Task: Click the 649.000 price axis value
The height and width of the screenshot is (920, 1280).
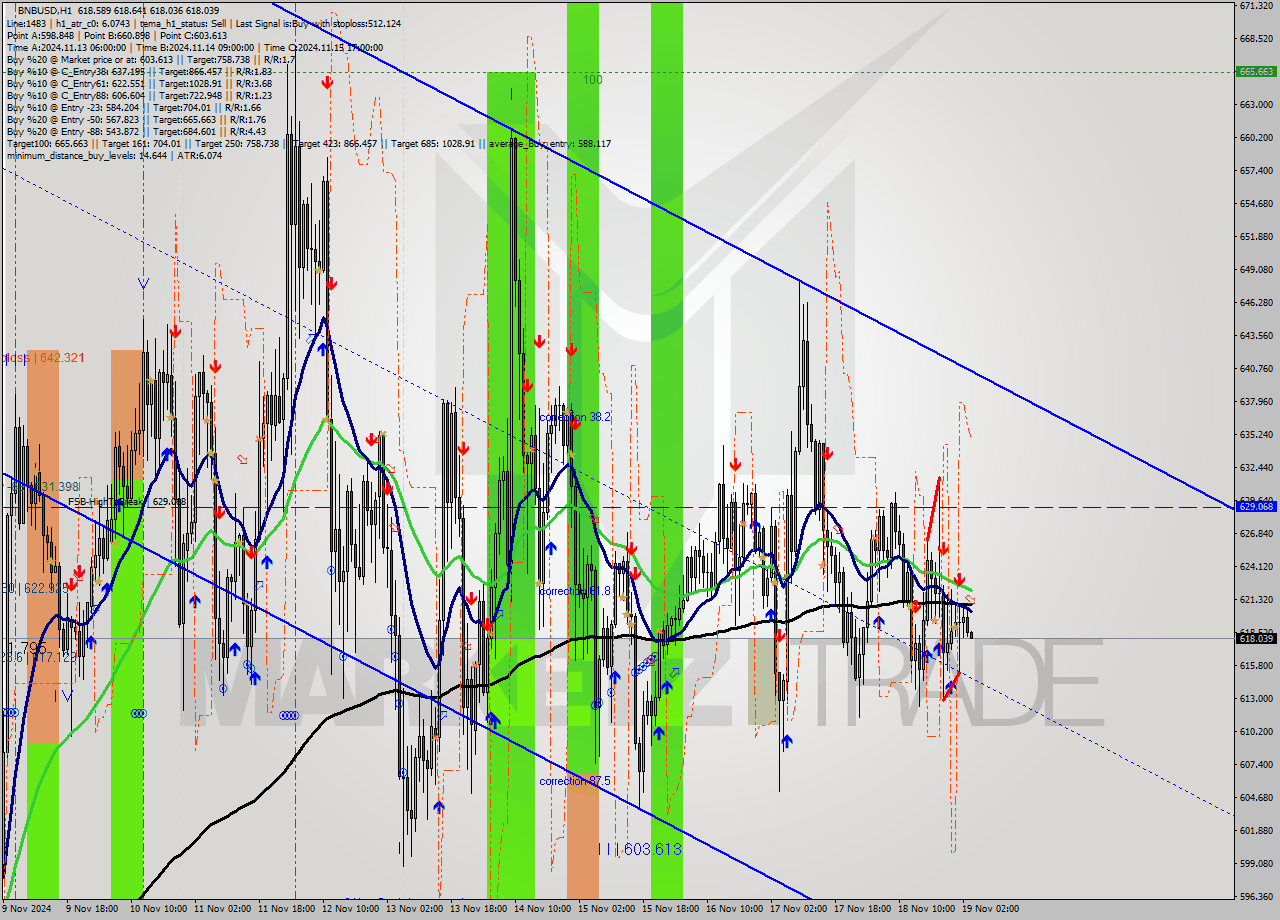Action: pyautogui.click(x=1255, y=270)
